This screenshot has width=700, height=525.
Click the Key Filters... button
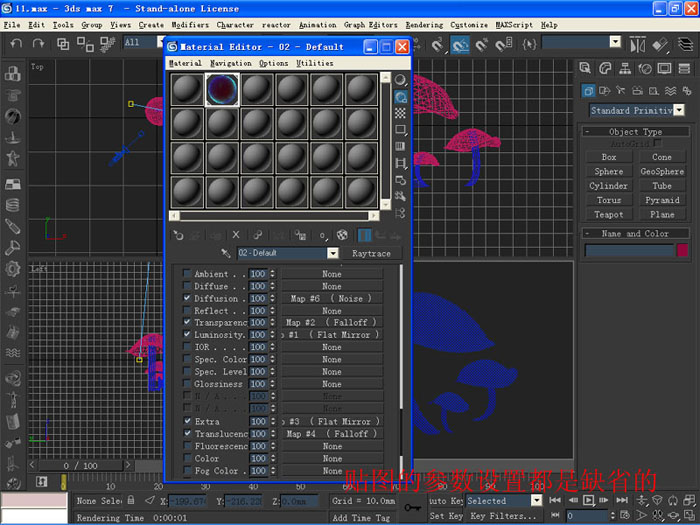(x=503, y=516)
